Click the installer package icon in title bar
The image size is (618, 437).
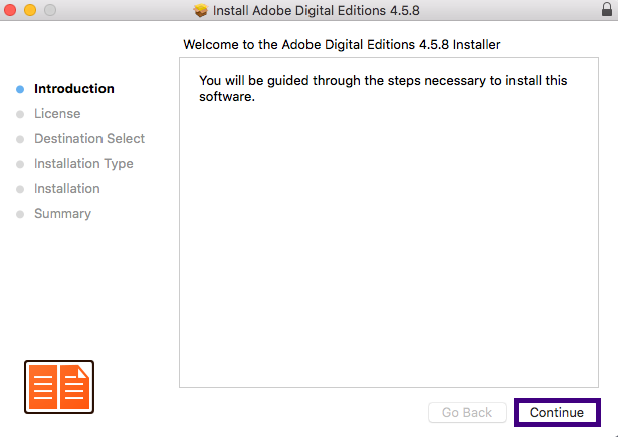click(x=201, y=10)
